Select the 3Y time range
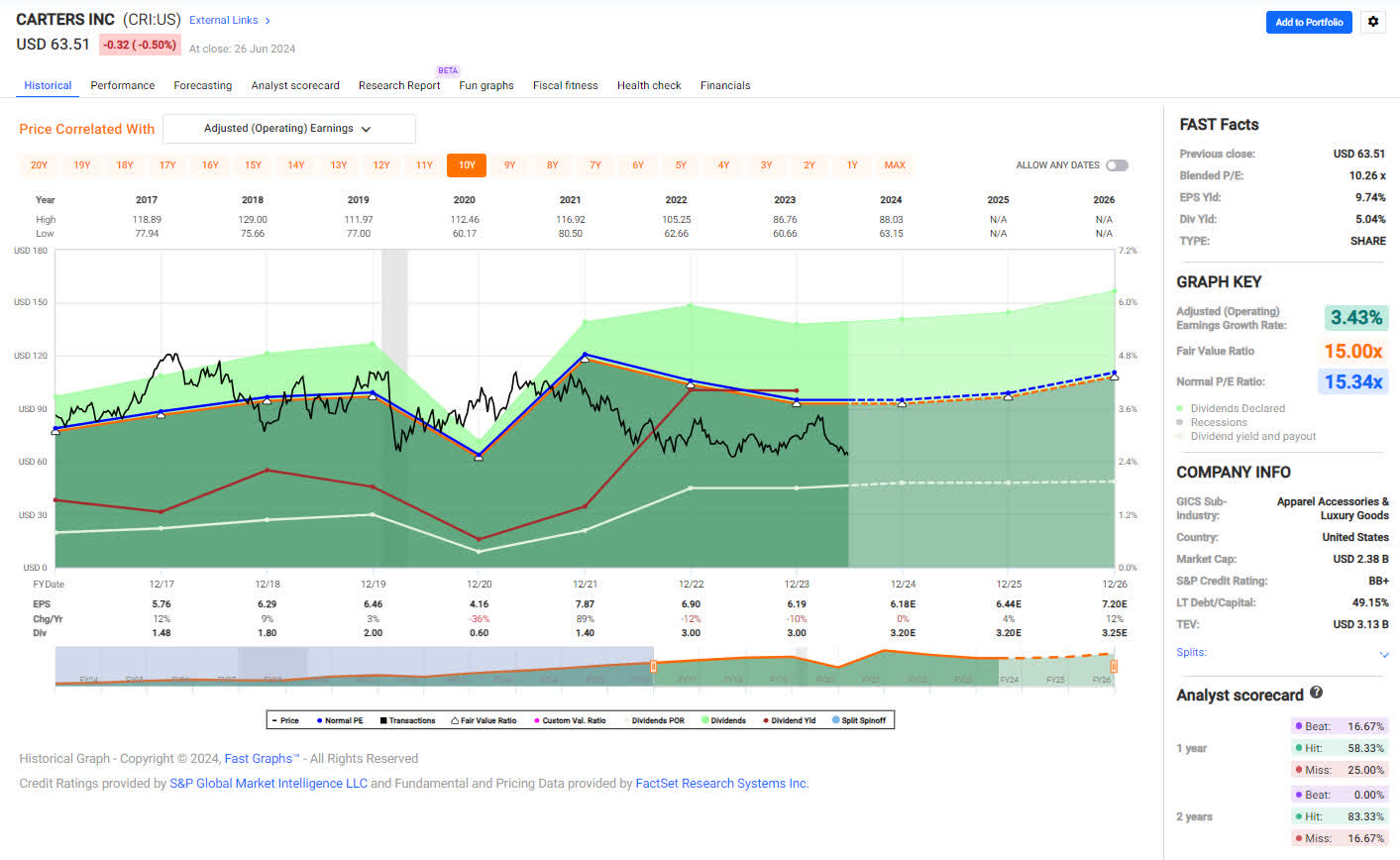1400x860 pixels. (x=766, y=165)
